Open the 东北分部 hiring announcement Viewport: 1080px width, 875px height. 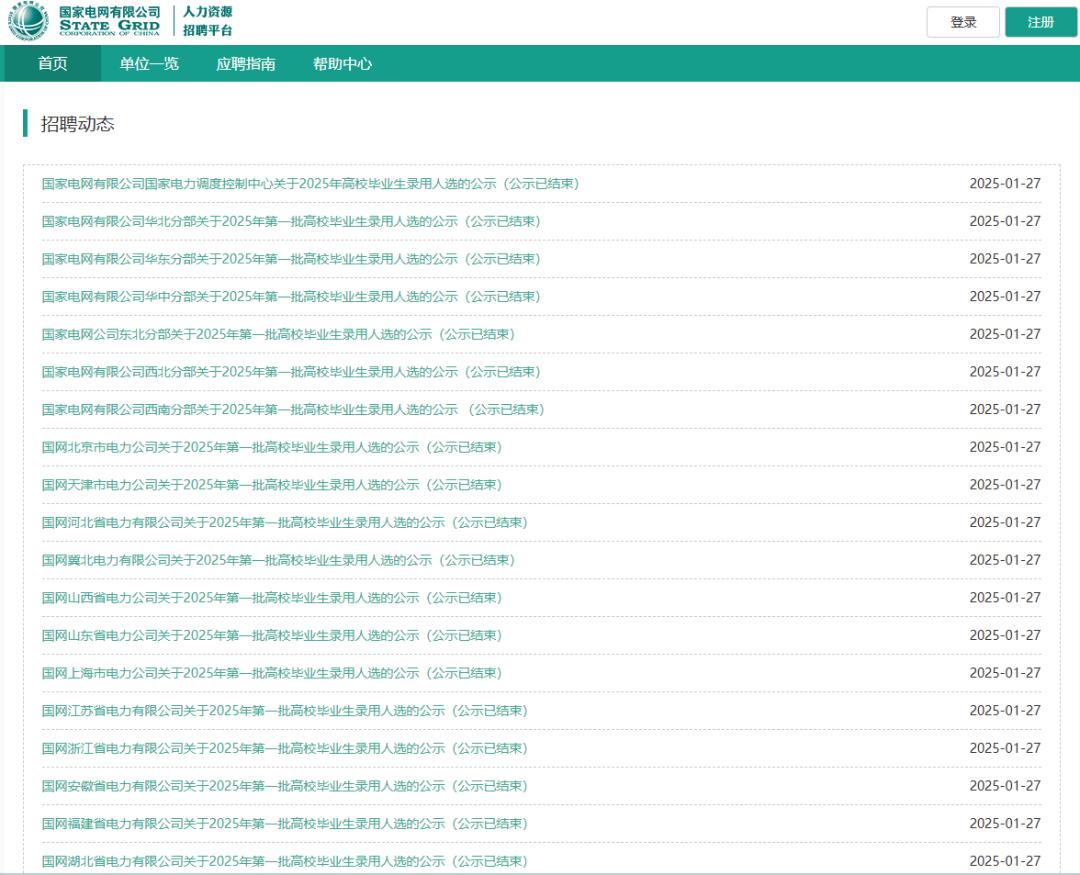coord(278,334)
